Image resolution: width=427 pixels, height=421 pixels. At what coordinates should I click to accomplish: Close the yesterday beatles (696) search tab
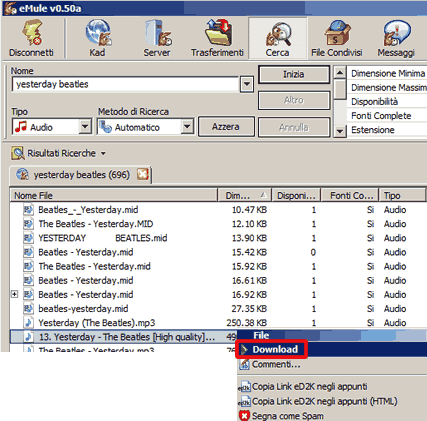pos(143,174)
